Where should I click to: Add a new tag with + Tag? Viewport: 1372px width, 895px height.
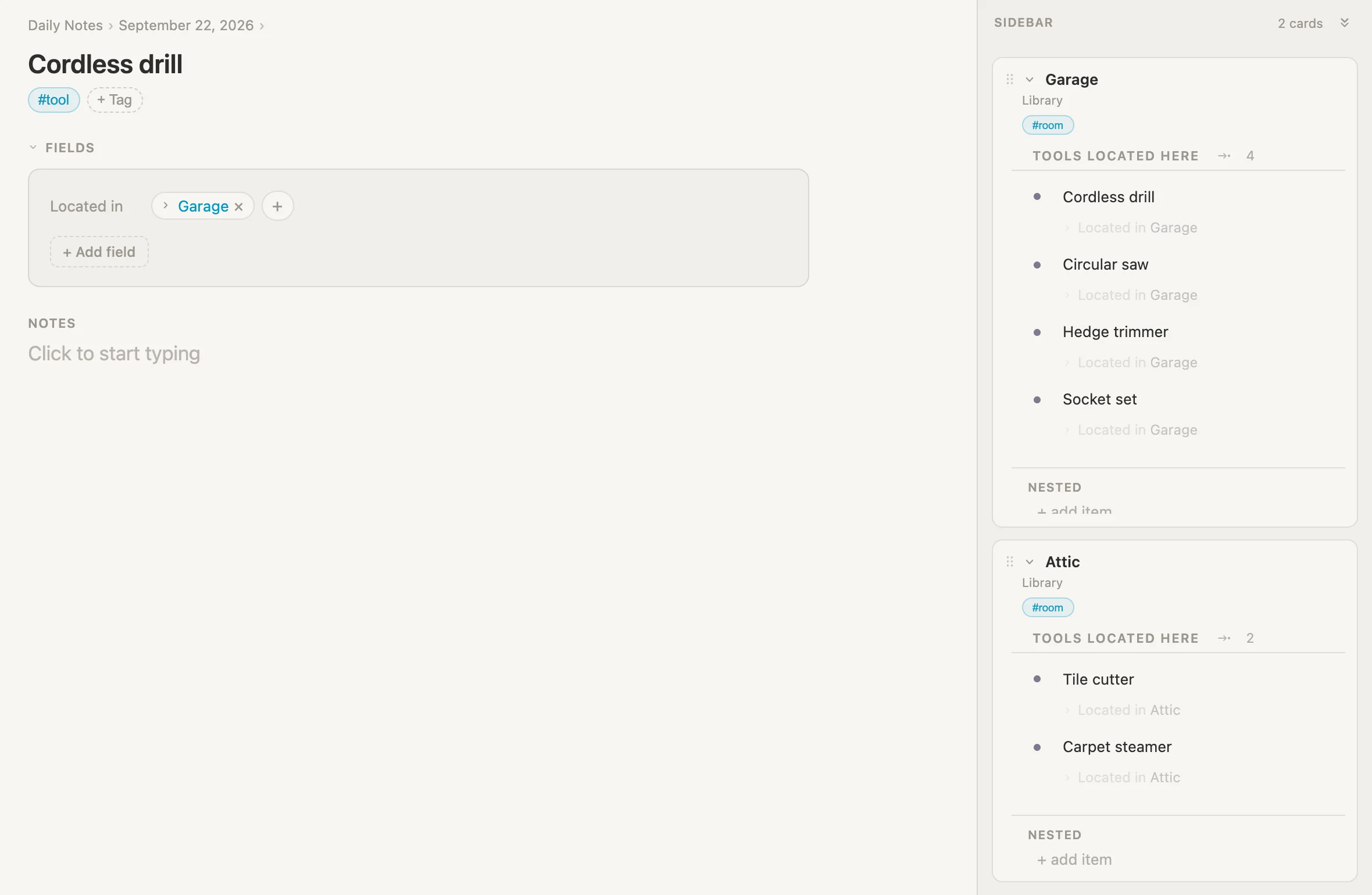(x=115, y=100)
